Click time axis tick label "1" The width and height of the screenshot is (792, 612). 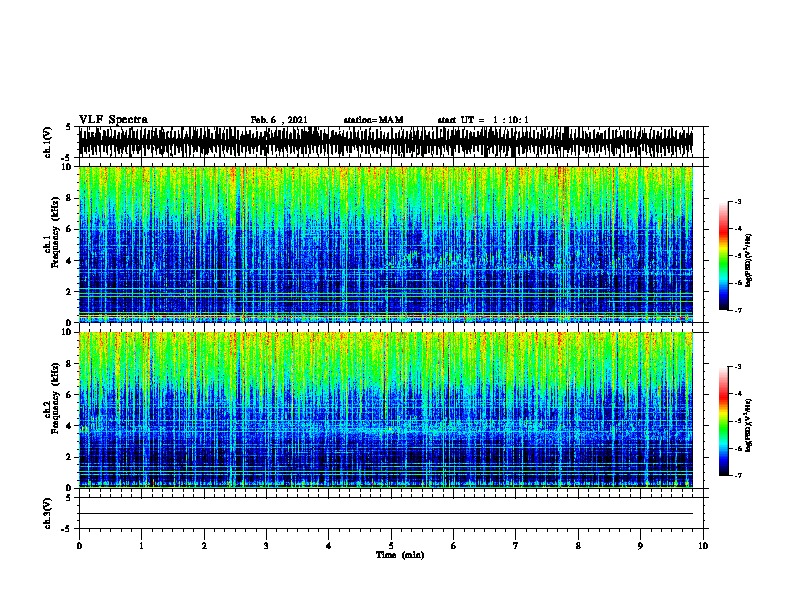[x=141, y=545]
